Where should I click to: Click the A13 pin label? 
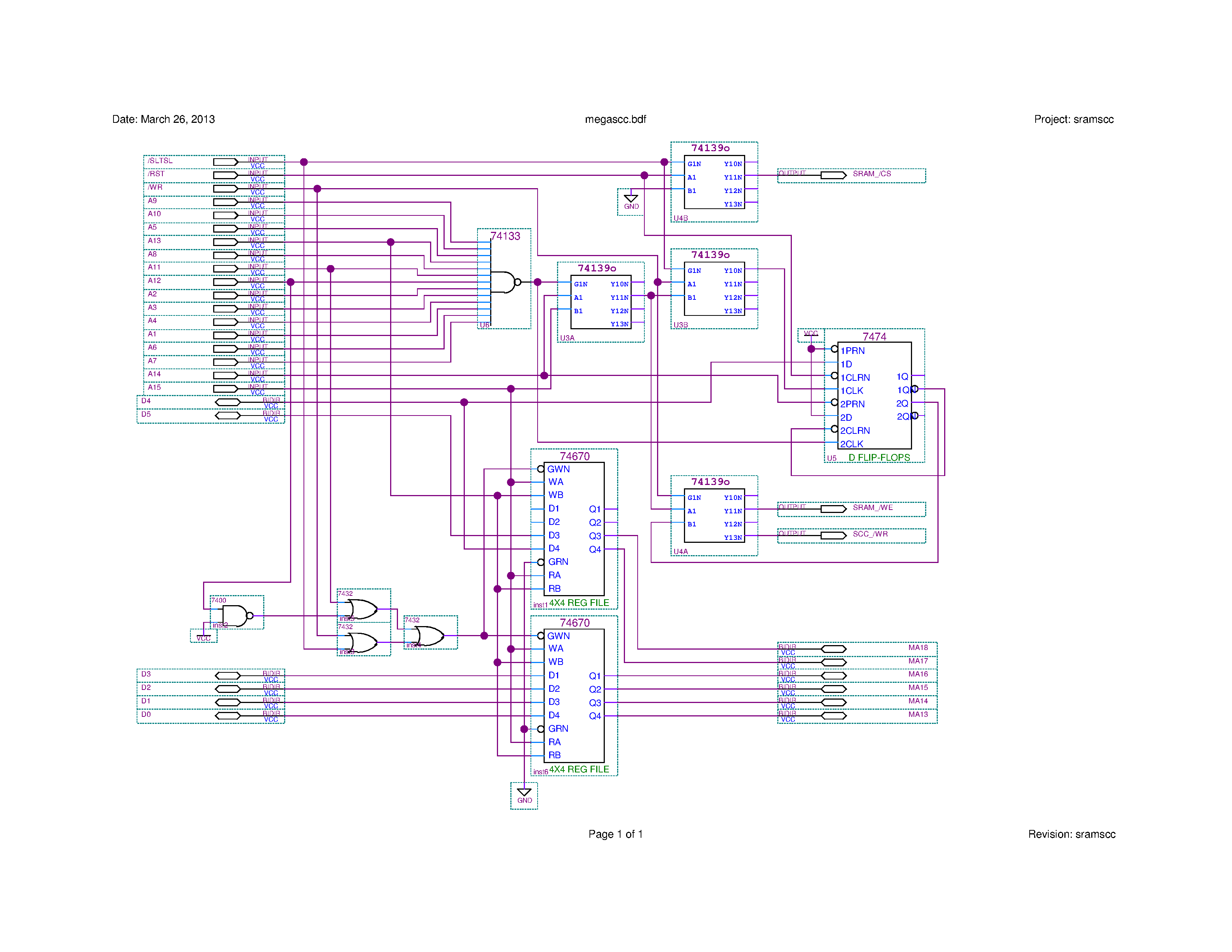(x=155, y=241)
